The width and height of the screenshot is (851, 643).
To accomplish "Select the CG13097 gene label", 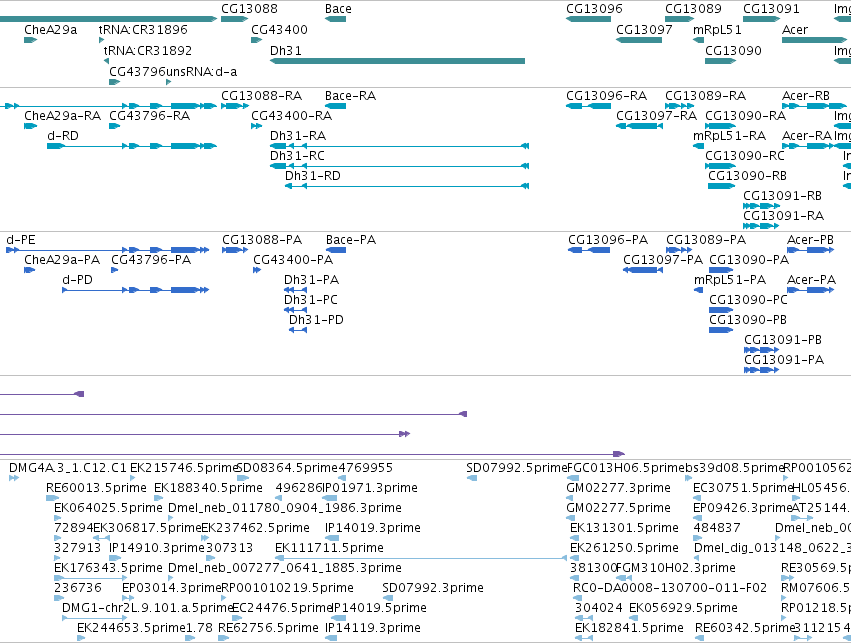I will click(x=644, y=29).
